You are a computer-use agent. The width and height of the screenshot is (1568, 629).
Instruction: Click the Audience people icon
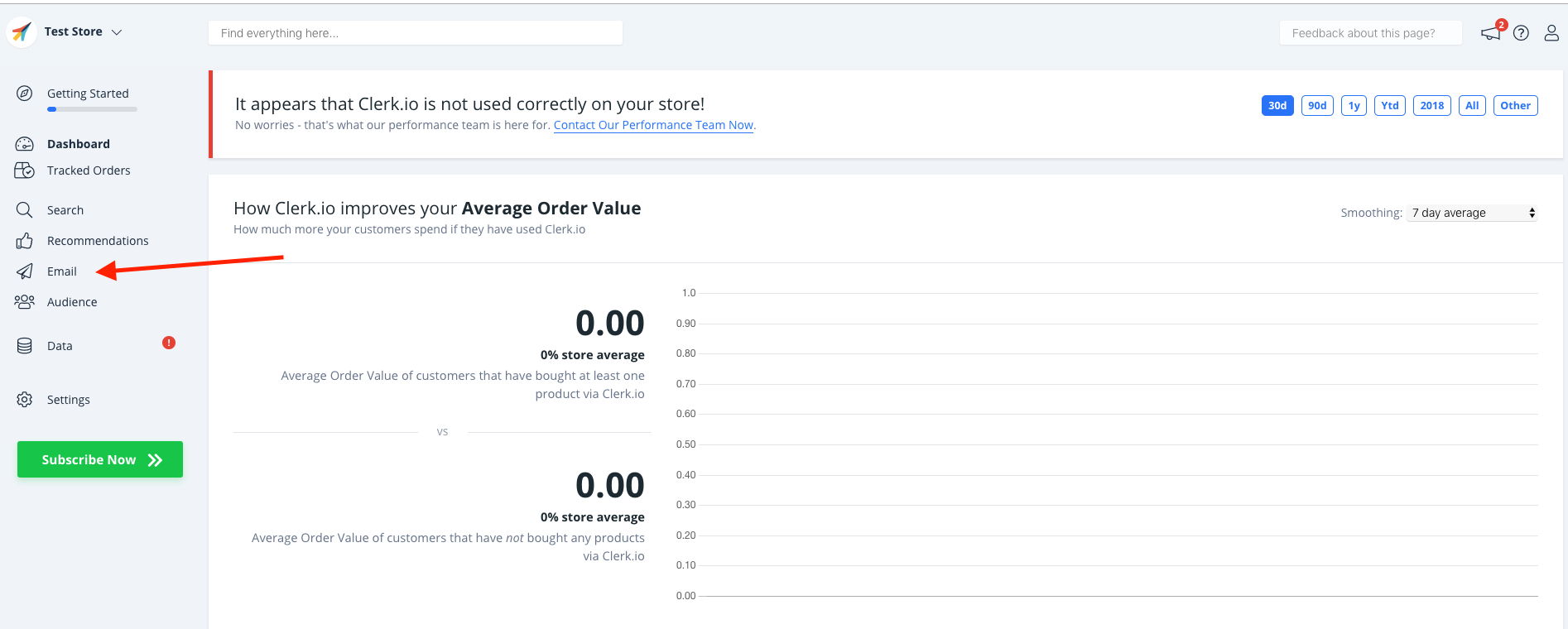(25, 302)
